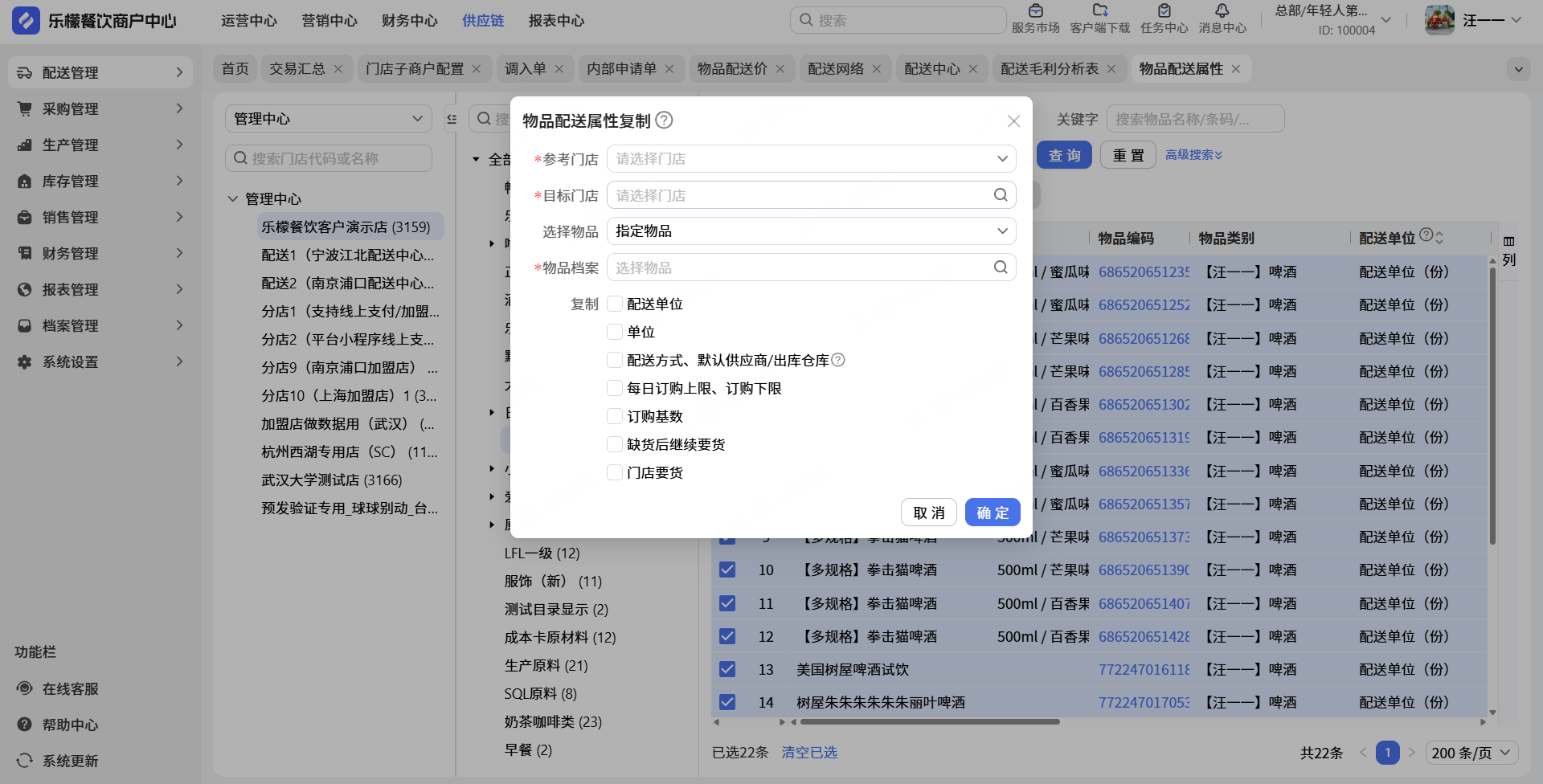
Task: Open the 选择物品 dropdown showing 指定物品
Action: tap(811, 231)
